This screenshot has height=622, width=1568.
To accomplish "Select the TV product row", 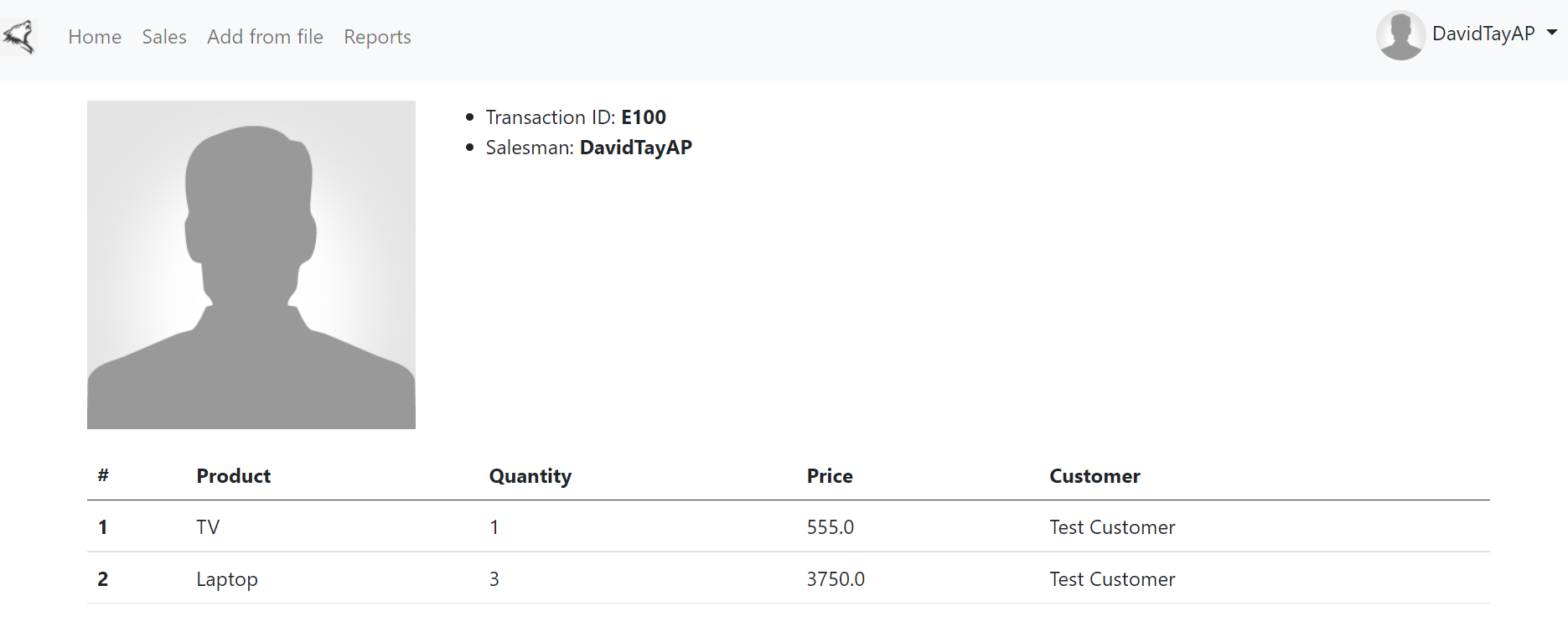I will [208, 527].
